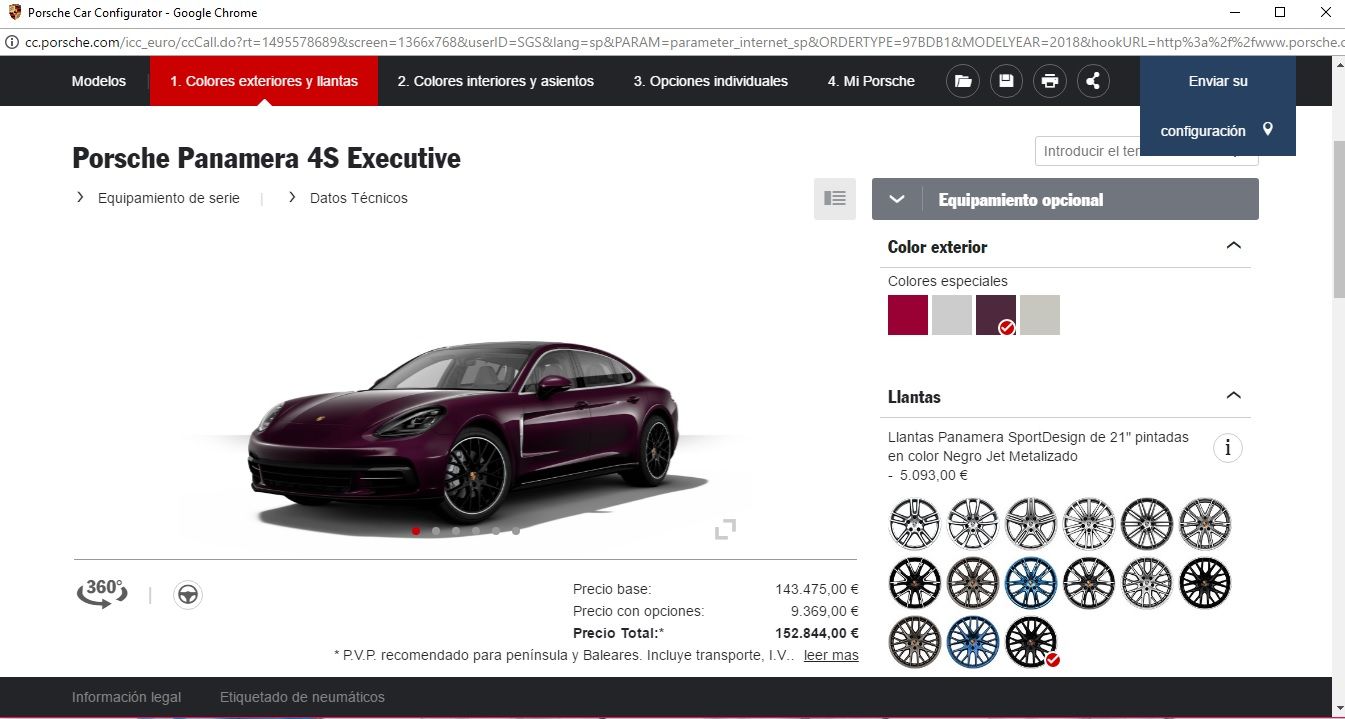Open Etiquetado de neumáticos link

pos(302,697)
